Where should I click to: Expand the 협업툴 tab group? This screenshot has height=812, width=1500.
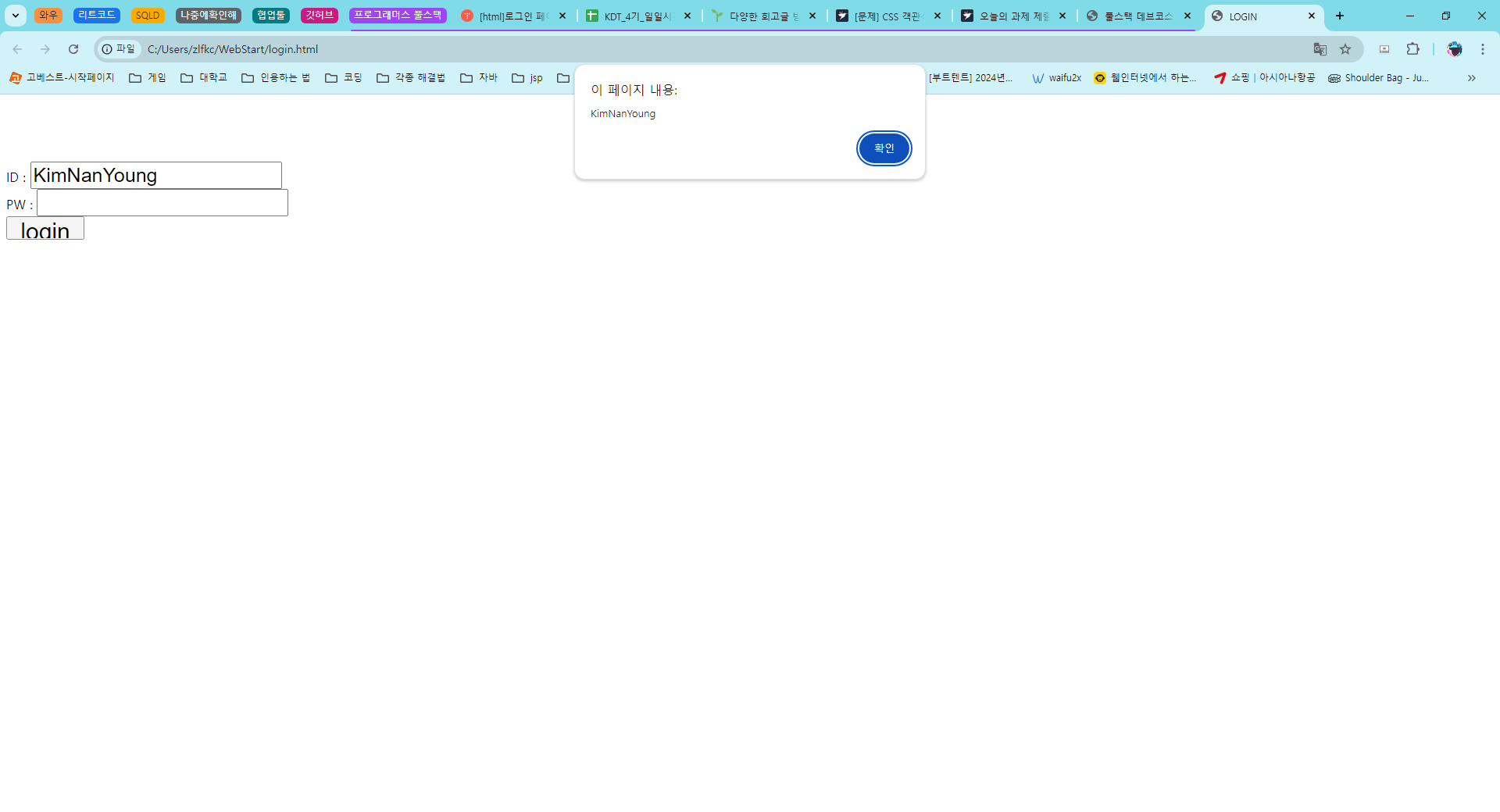click(271, 16)
